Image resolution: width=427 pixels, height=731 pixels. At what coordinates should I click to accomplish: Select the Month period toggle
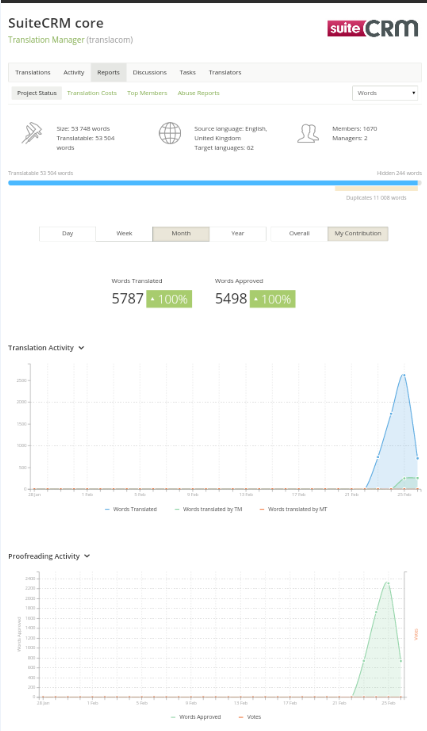point(181,233)
